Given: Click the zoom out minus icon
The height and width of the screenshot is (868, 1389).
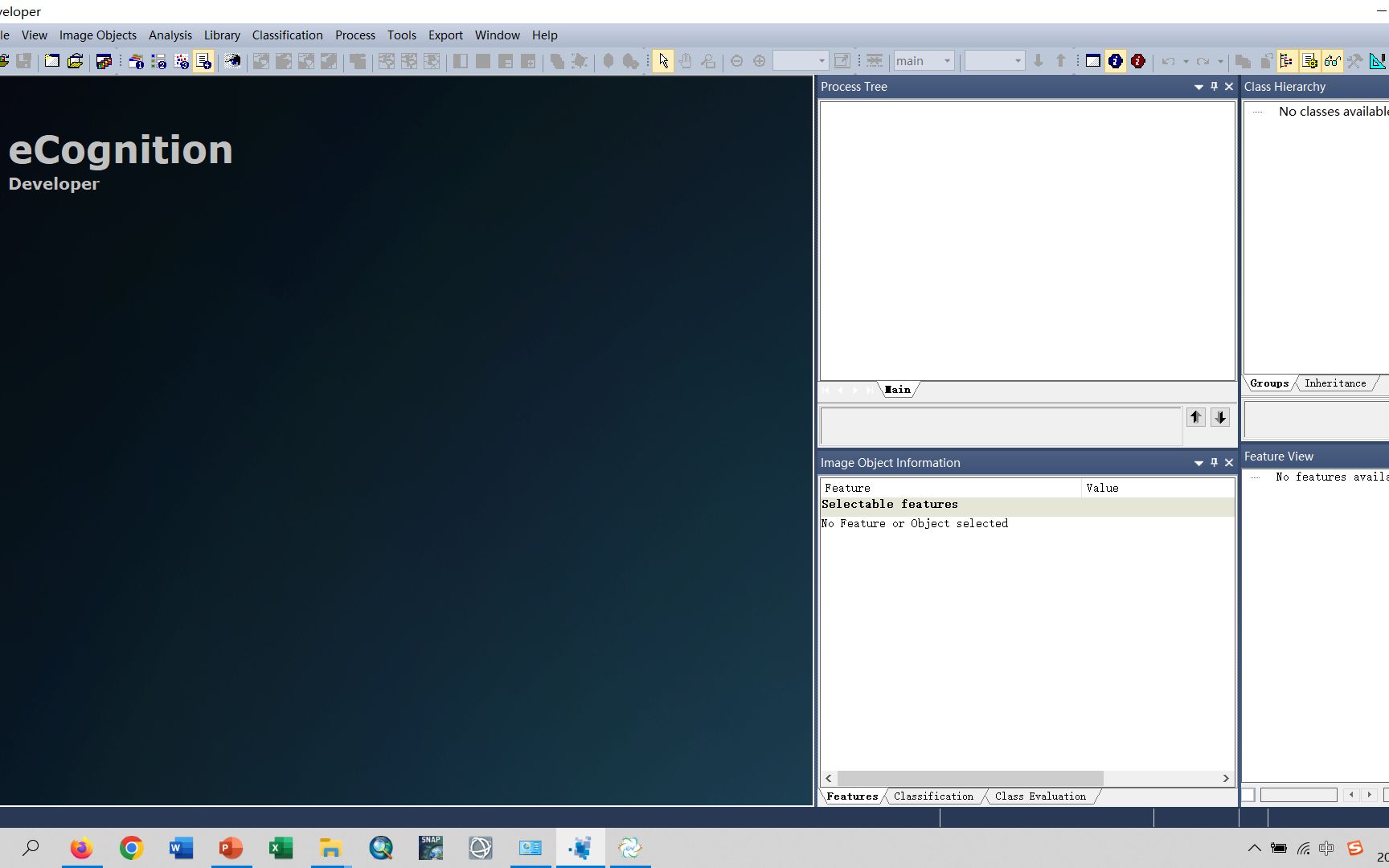Looking at the screenshot, I should tap(736, 61).
